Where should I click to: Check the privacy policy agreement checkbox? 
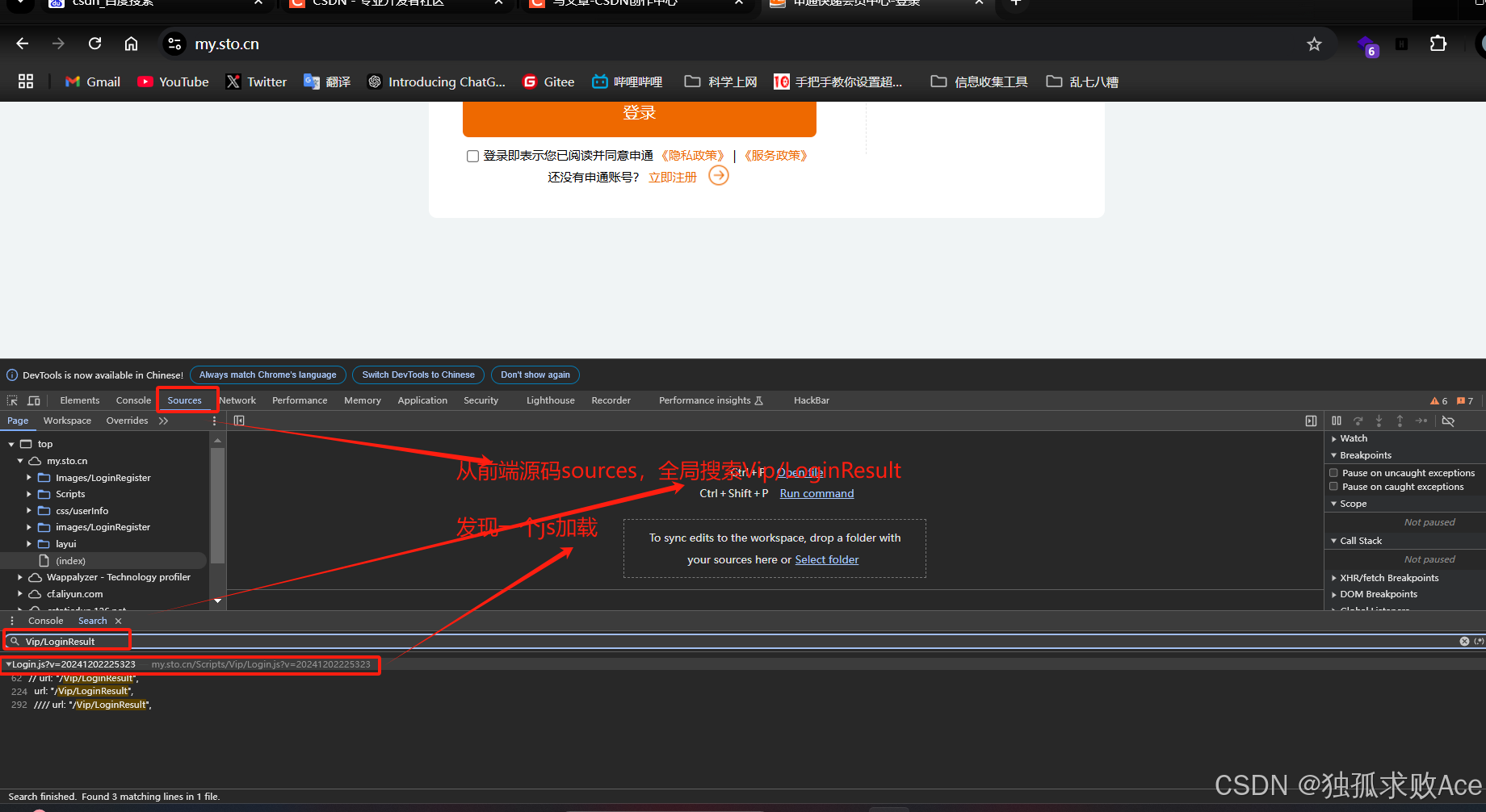(472, 155)
